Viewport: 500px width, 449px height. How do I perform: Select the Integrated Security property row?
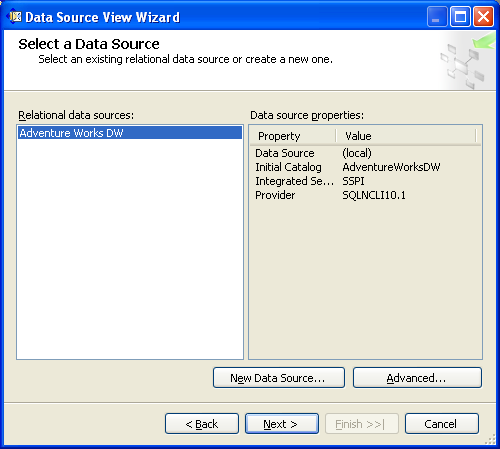[365, 181]
